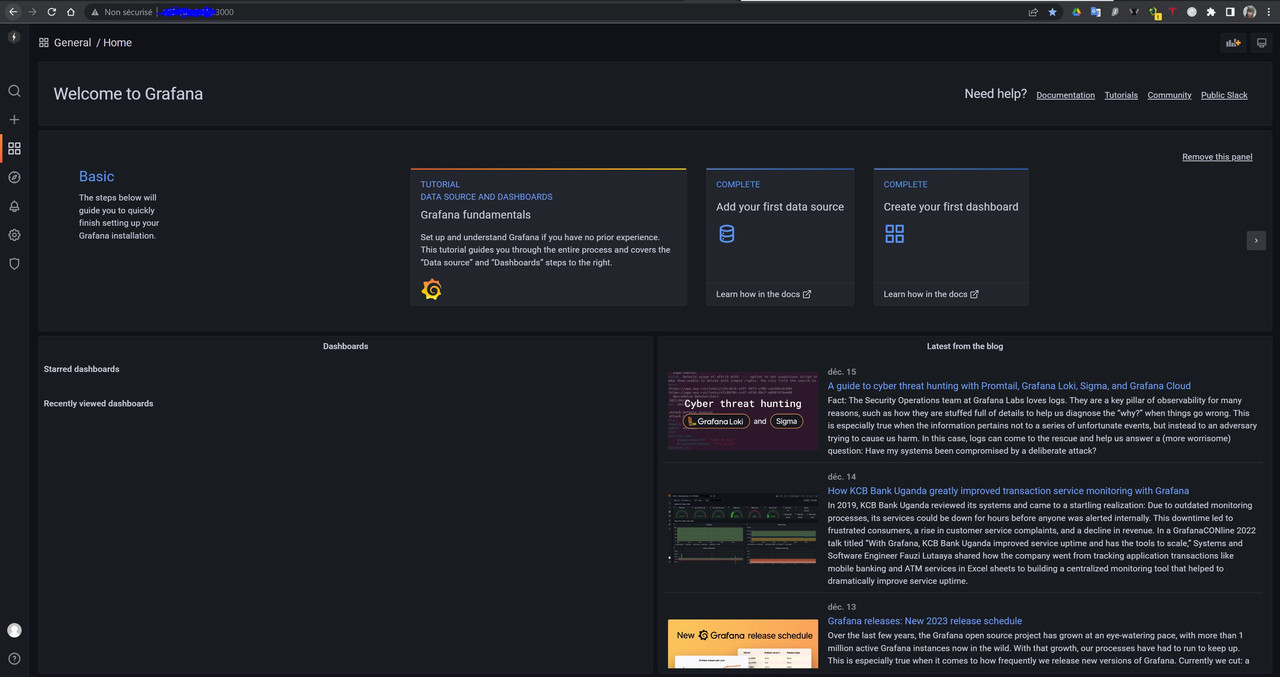Image resolution: width=1280 pixels, height=677 pixels.
Task: Open the Tesla extension icon
Action: [x=1172, y=12]
